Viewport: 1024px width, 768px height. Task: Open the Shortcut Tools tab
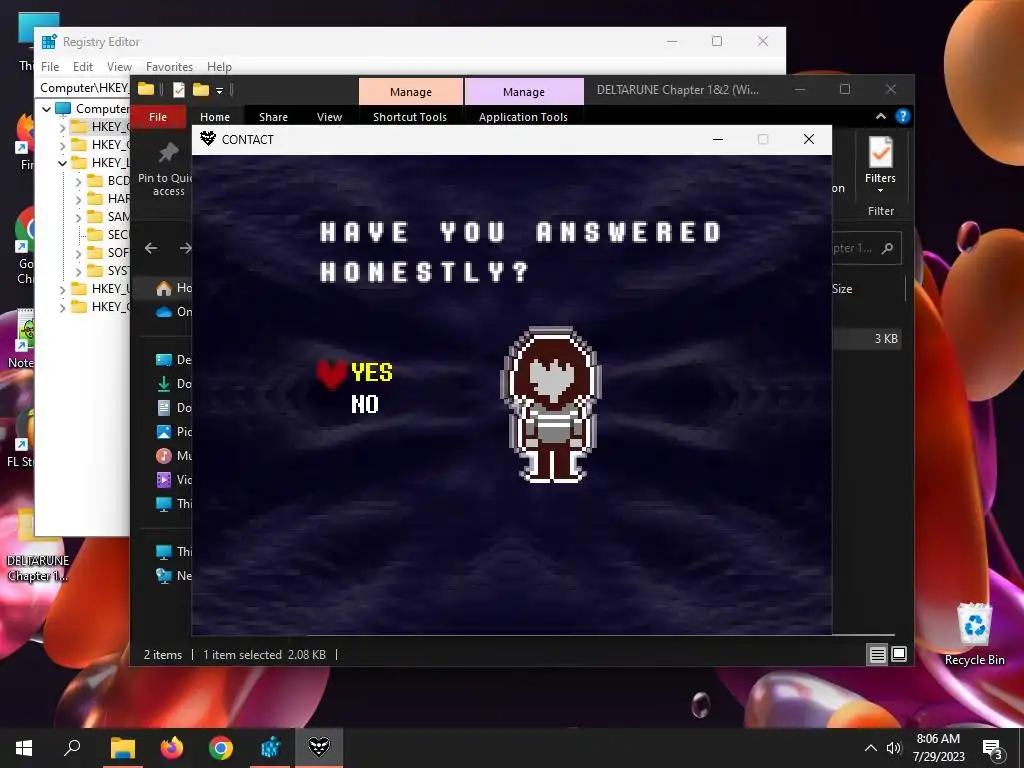tap(409, 117)
